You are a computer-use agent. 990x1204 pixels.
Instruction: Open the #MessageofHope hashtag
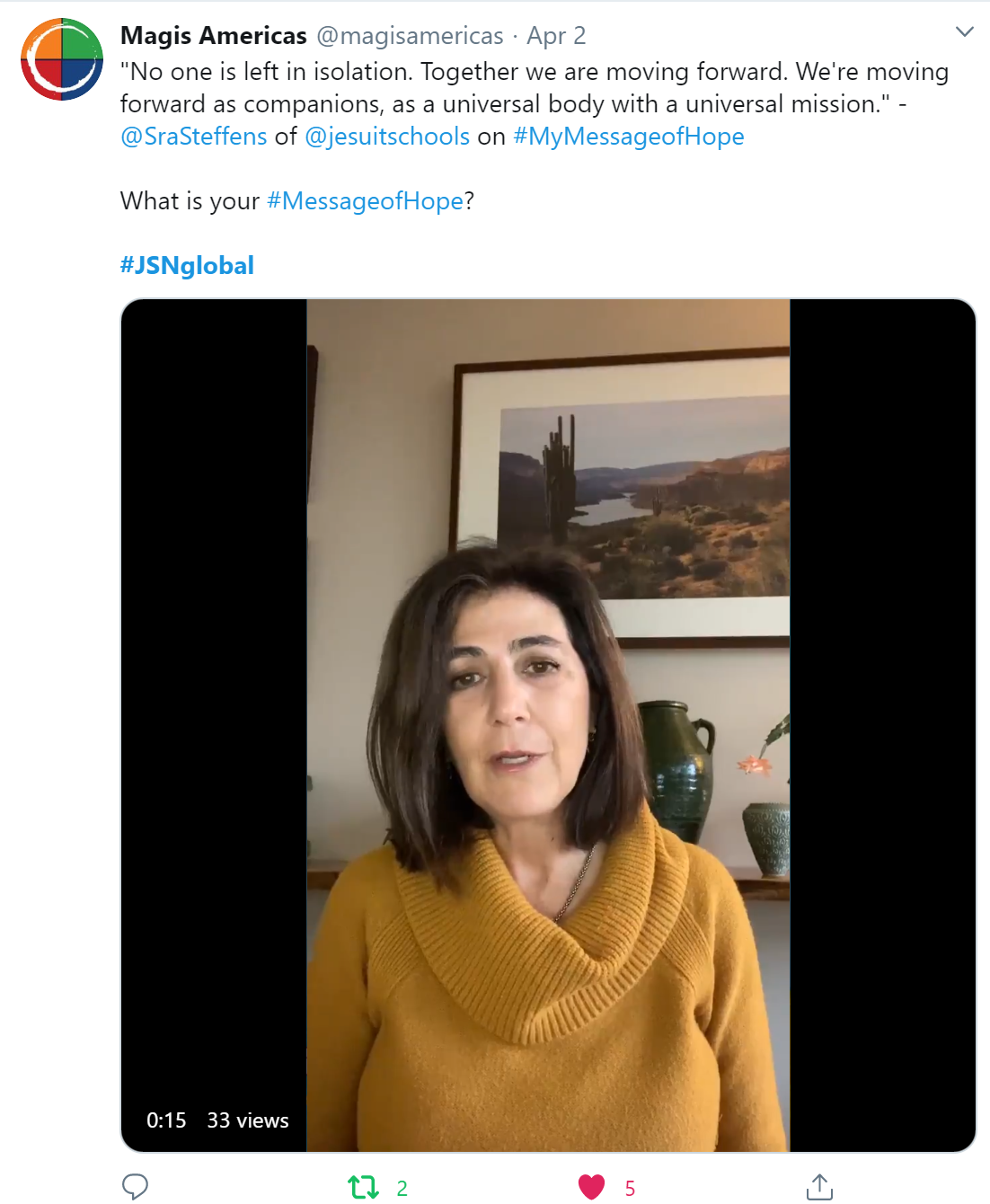(366, 201)
